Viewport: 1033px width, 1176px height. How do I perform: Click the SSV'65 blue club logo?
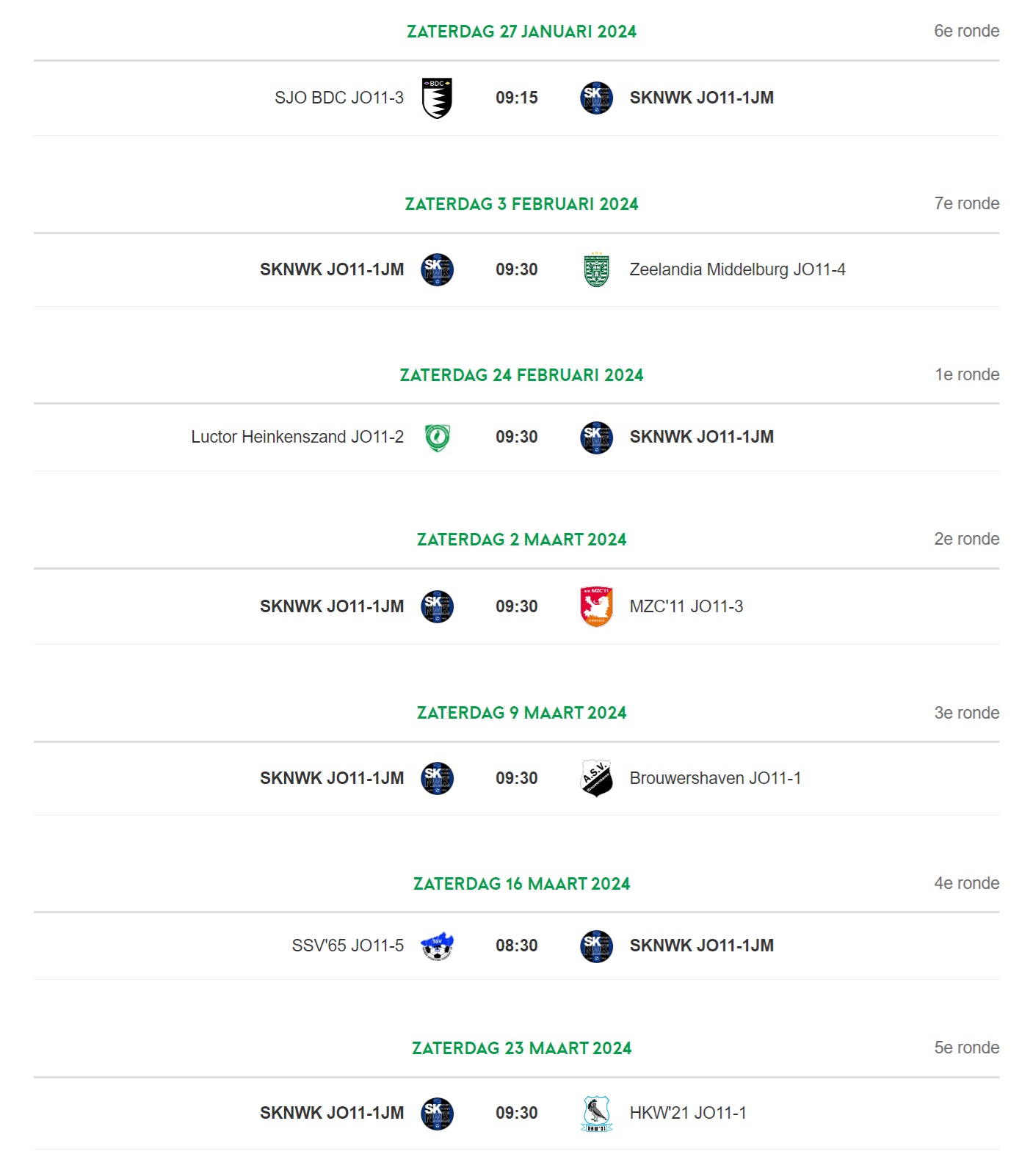click(x=437, y=946)
